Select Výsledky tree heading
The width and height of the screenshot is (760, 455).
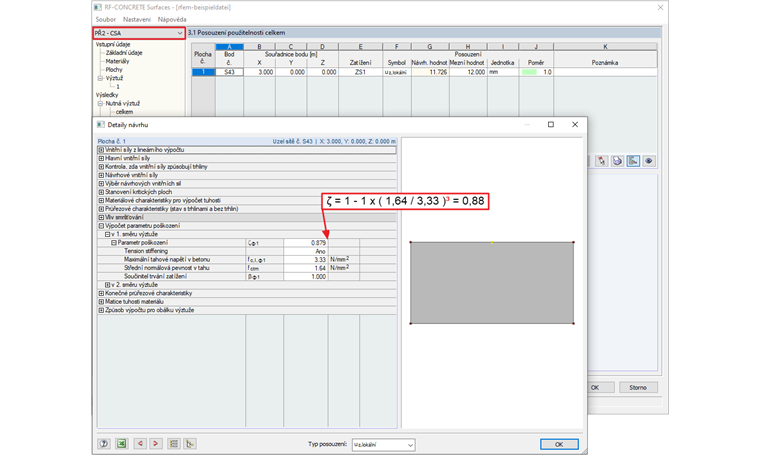107,95
